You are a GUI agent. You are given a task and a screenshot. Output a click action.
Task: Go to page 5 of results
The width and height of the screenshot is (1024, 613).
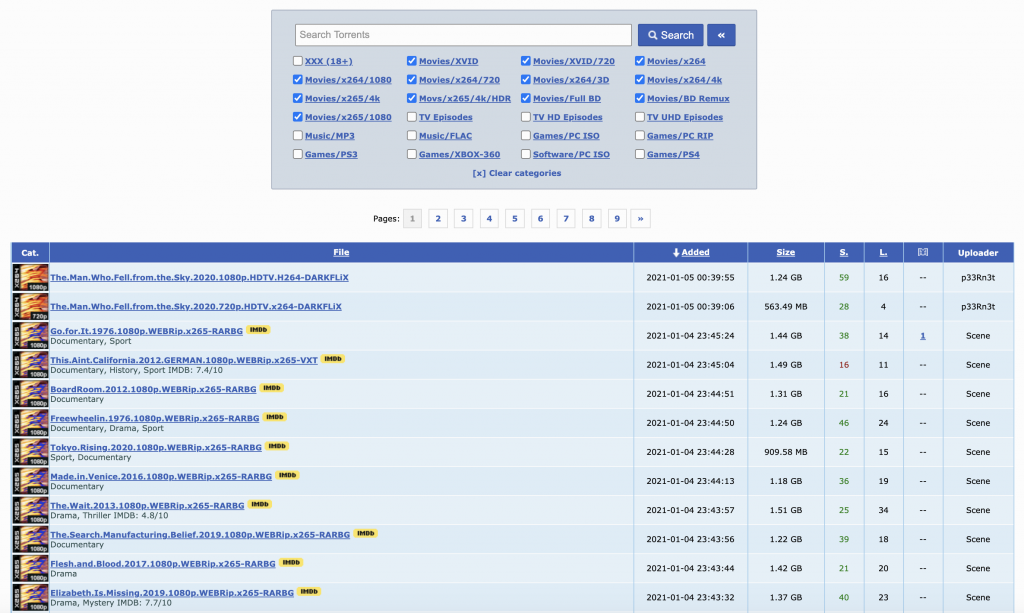tap(515, 219)
